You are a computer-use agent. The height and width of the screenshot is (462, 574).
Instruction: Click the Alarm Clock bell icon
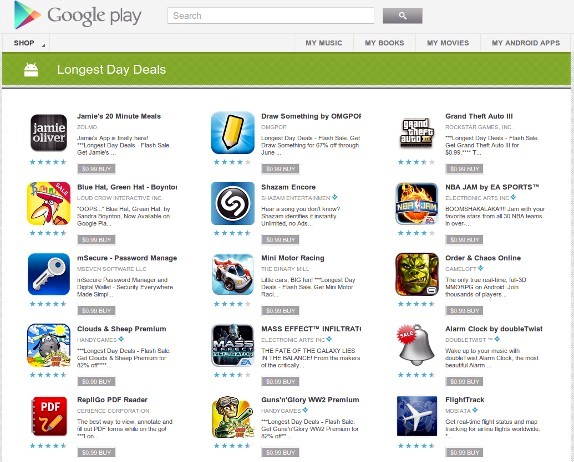point(417,345)
